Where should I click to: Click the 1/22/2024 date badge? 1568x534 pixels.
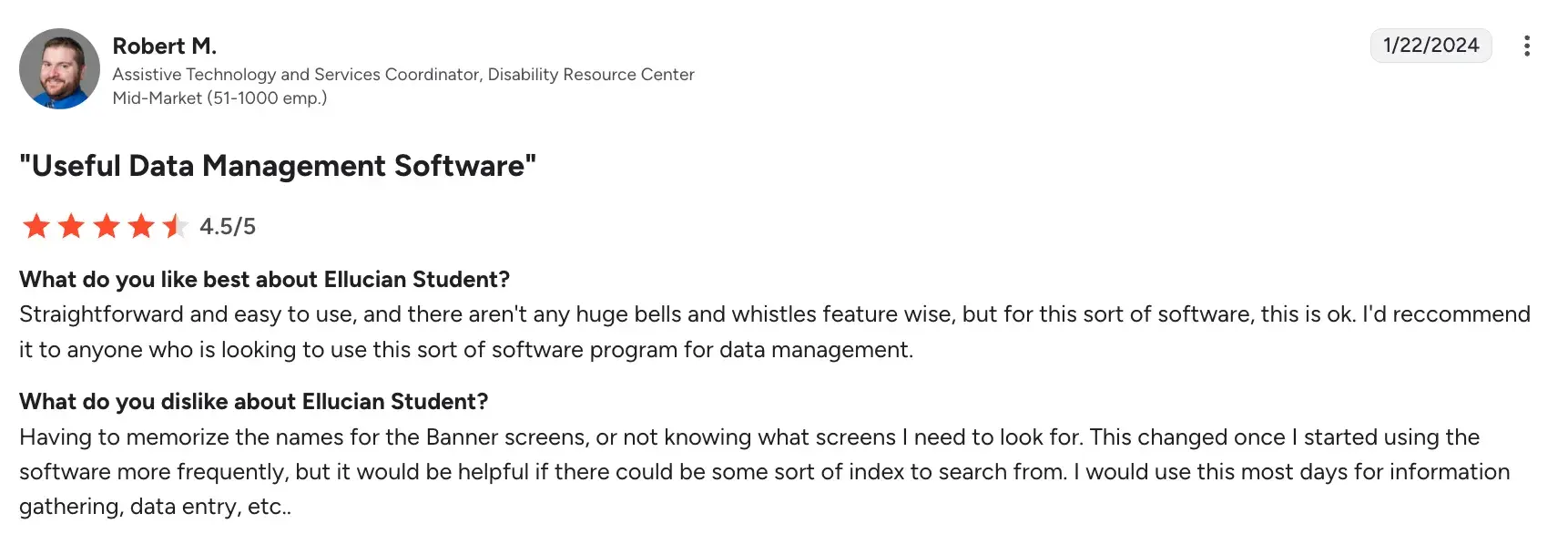point(1431,46)
